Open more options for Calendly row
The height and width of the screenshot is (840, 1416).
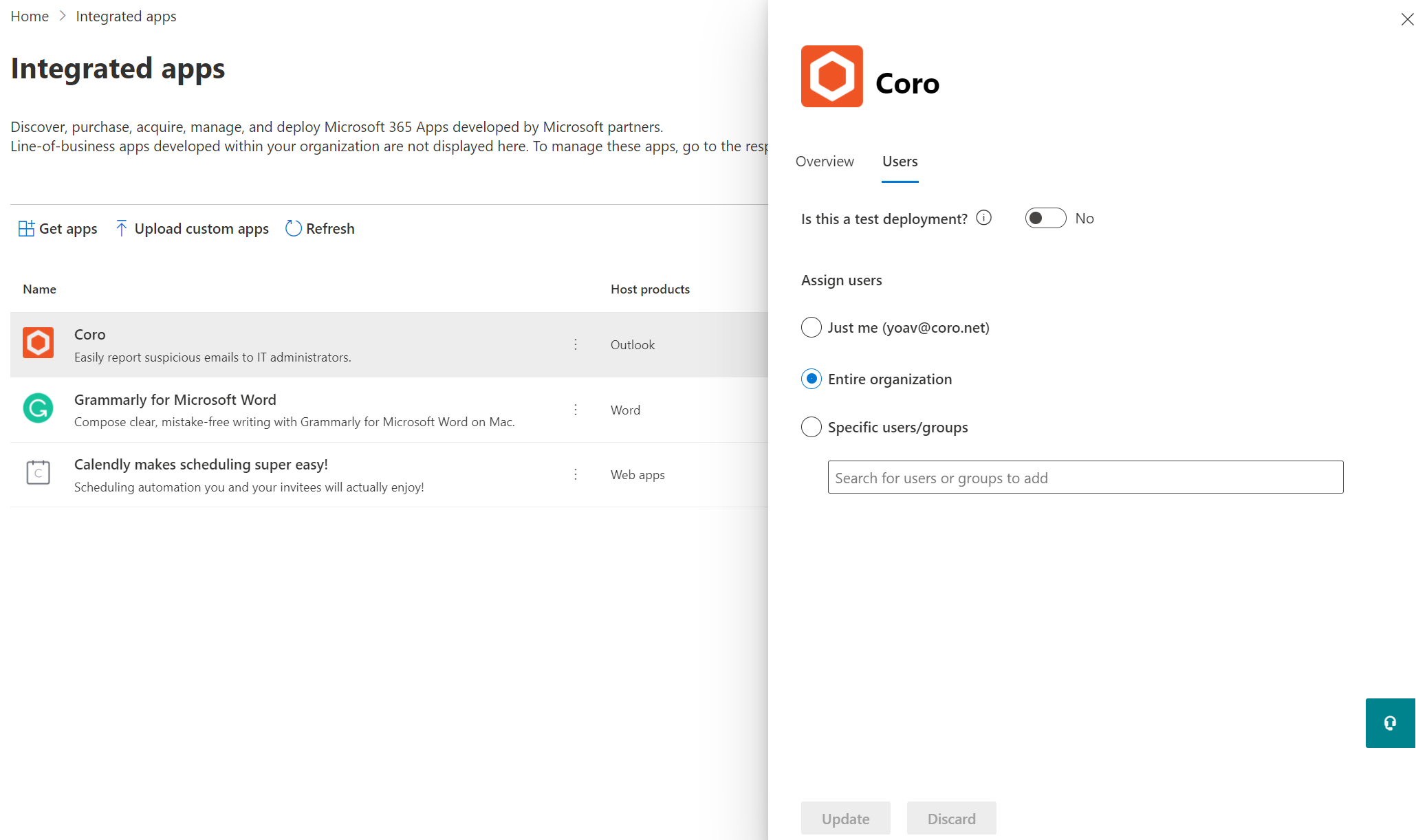[576, 474]
